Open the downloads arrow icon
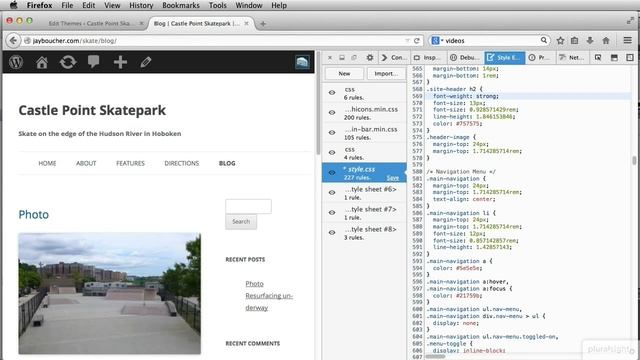This screenshot has height=360, width=640. (590, 40)
